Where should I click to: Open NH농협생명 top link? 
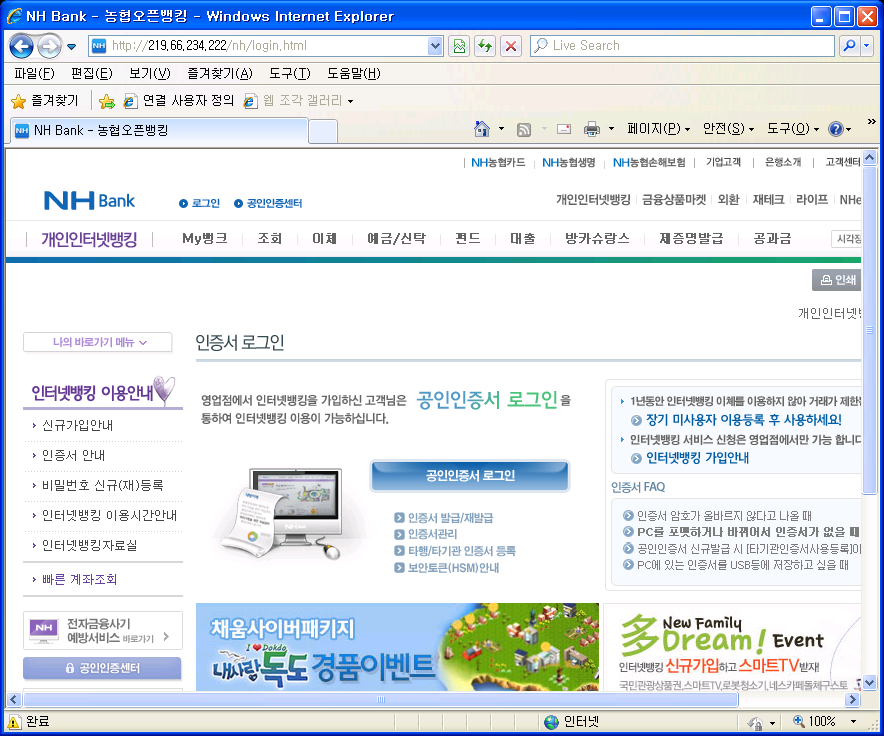click(568, 162)
